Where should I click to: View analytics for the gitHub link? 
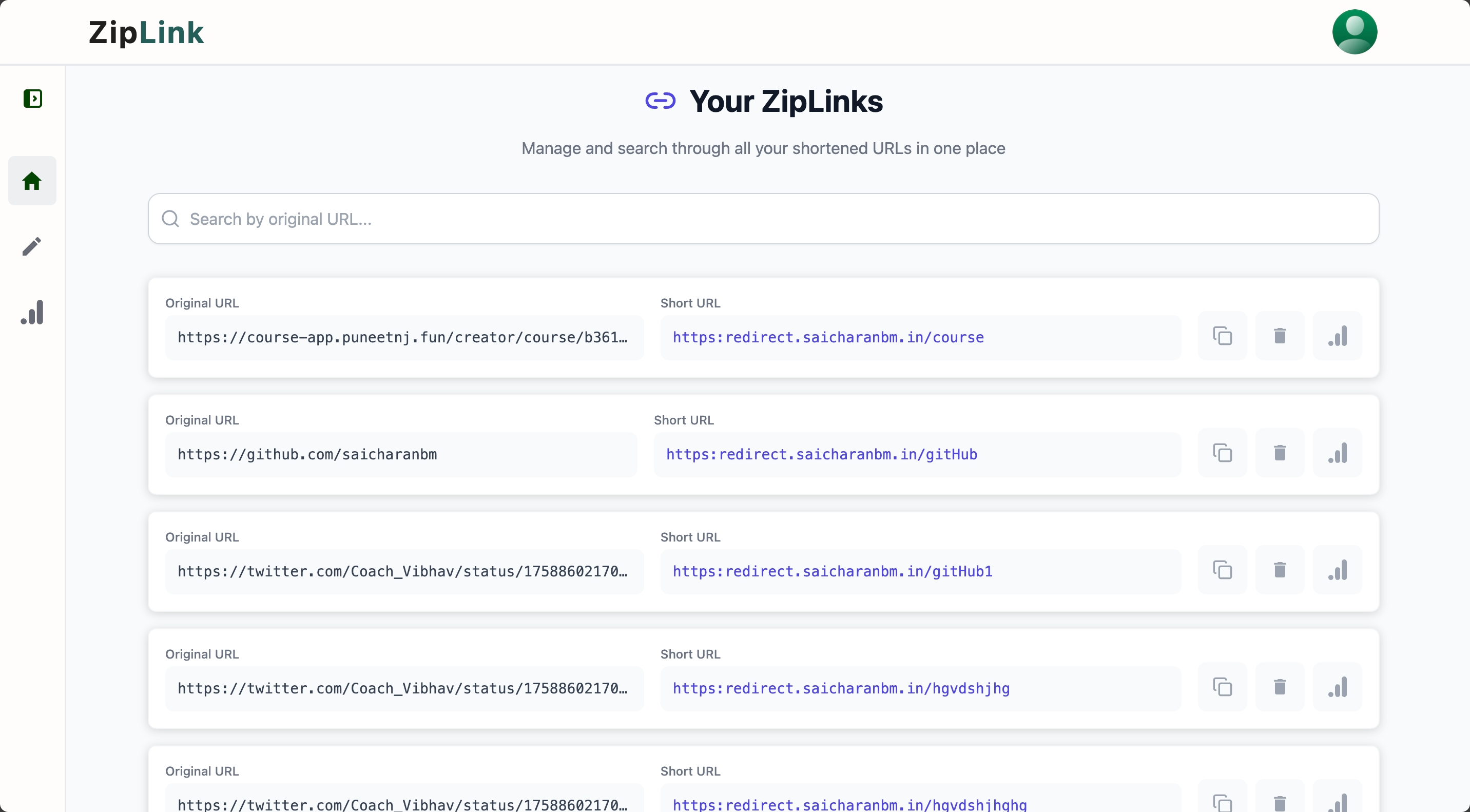point(1337,453)
